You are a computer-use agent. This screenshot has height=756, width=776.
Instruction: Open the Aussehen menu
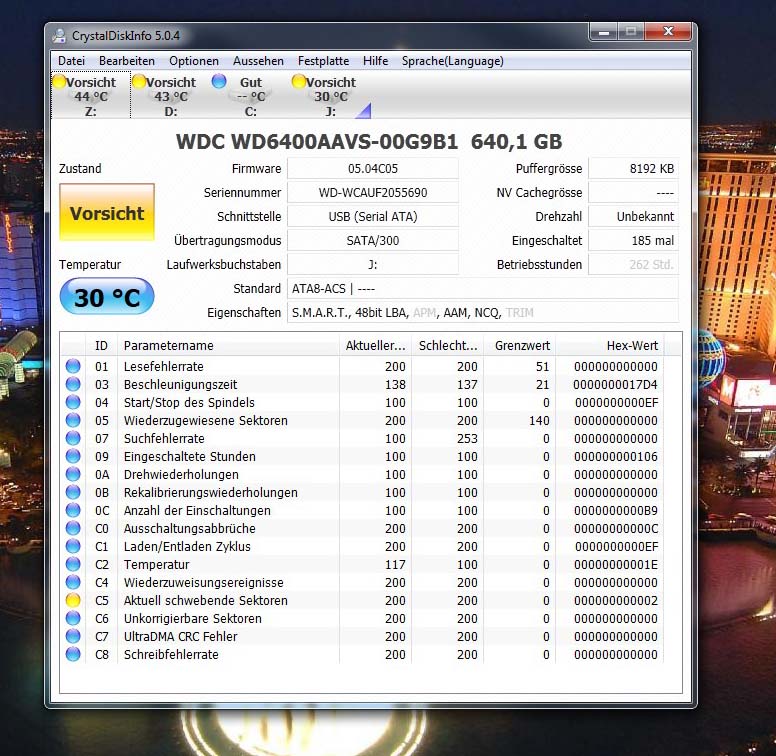(x=258, y=61)
